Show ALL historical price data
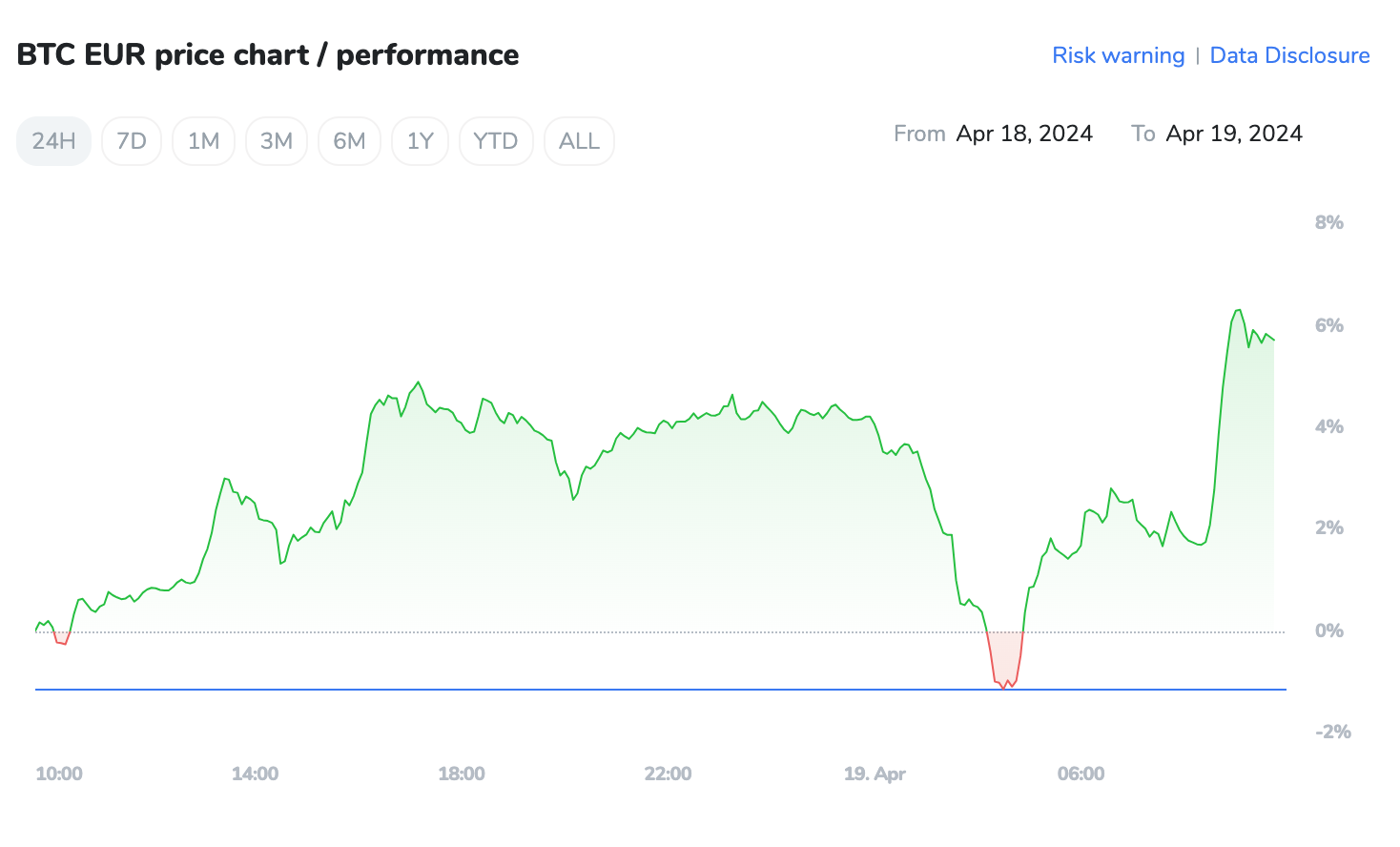Viewport: 1400px width, 847px height. pos(579,141)
